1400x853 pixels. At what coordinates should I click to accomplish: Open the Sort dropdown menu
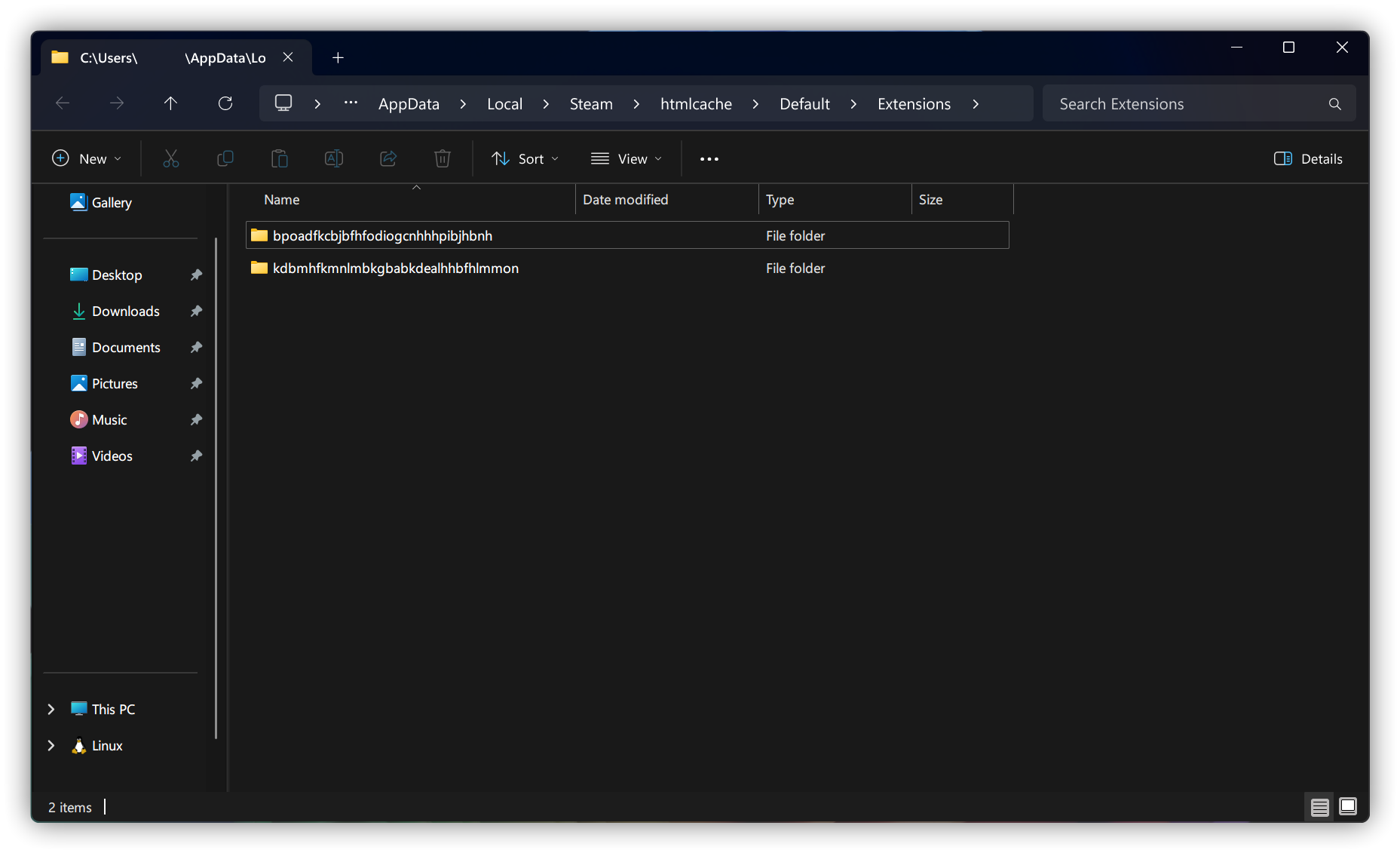(x=525, y=158)
